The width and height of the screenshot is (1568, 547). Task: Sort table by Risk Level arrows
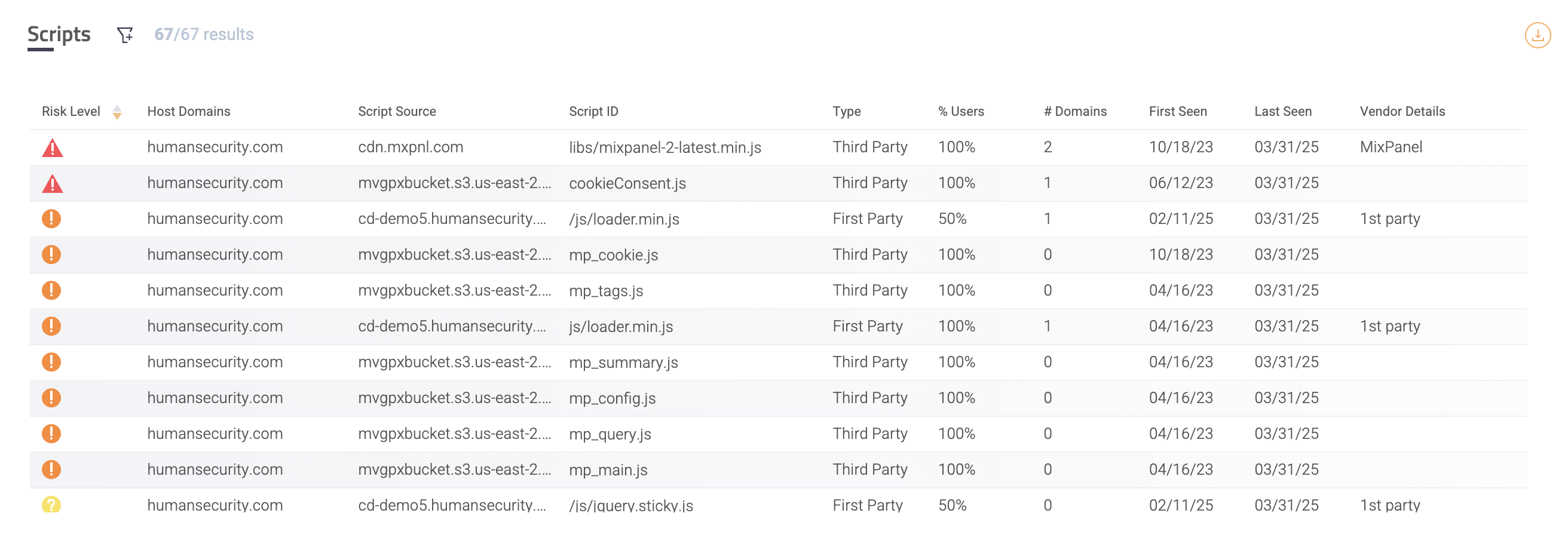click(x=117, y=112)
